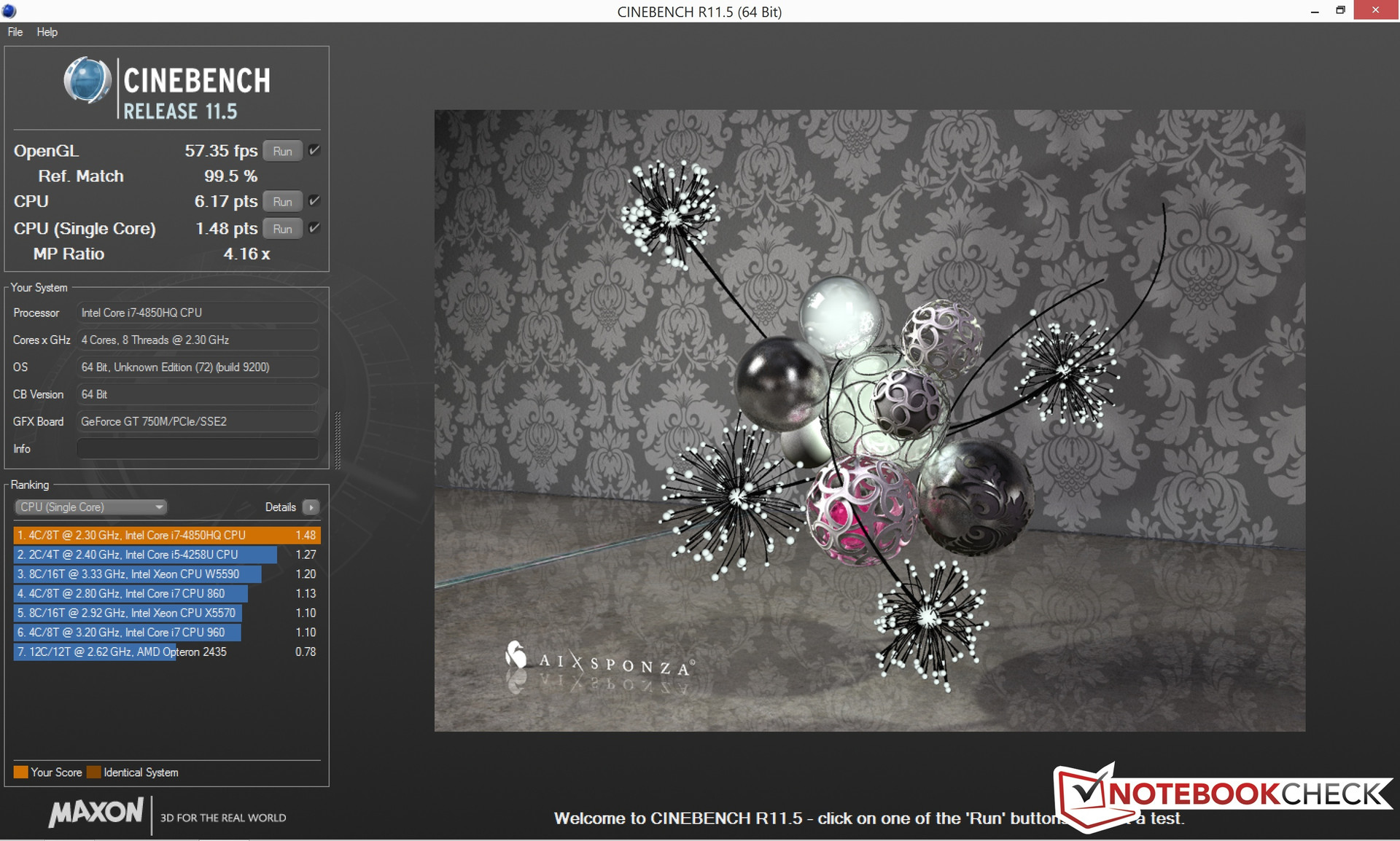Uncheck the CPU (Single Core) checkbox
The image size is (1400, 841).
click(x=314, y=228)
